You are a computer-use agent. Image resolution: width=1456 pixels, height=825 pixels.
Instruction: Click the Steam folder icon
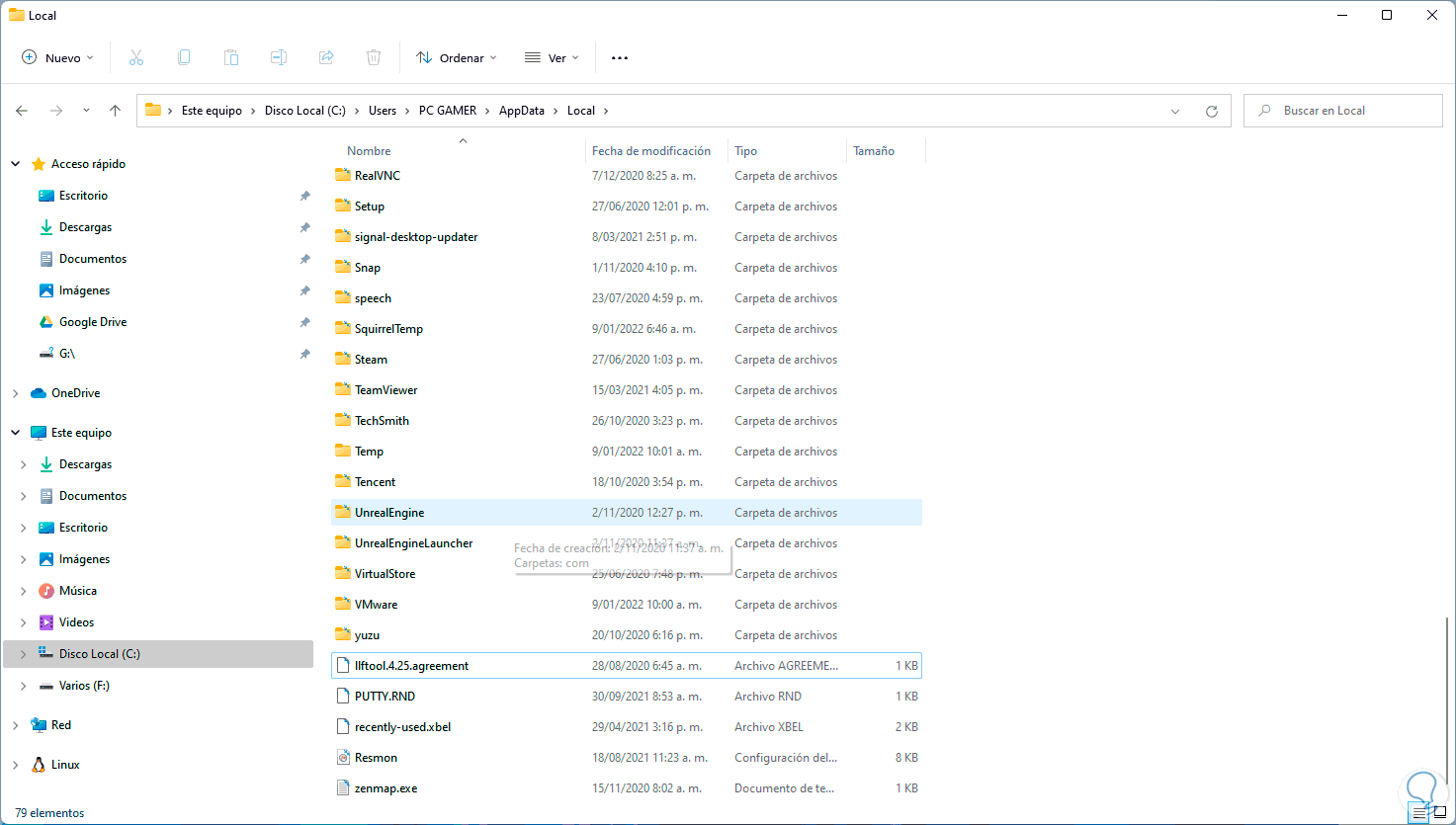point(343,359)
